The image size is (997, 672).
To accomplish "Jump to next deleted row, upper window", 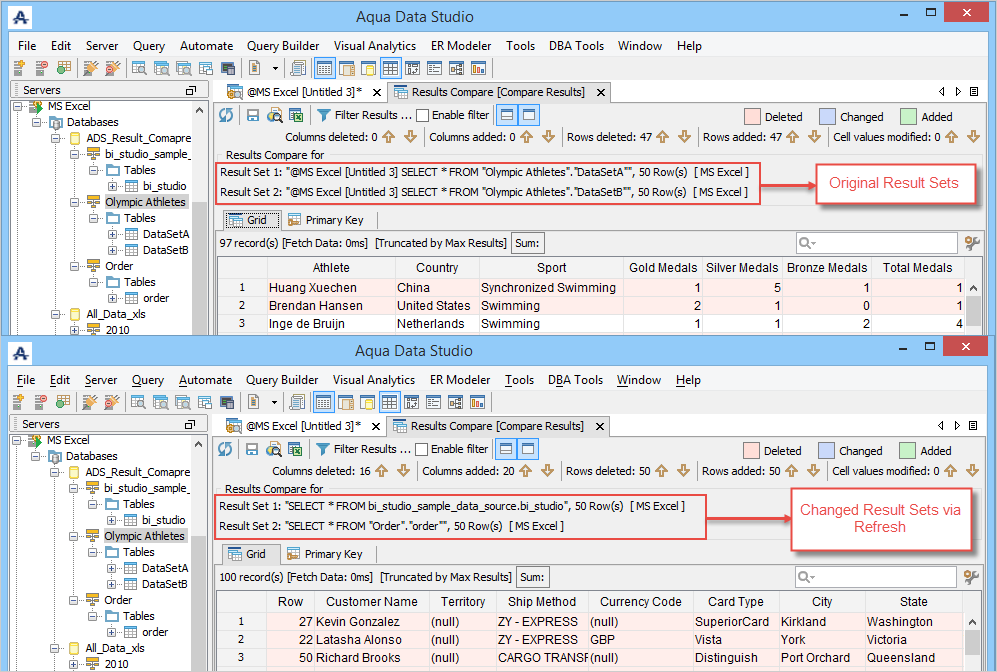I will pos(685,137).
